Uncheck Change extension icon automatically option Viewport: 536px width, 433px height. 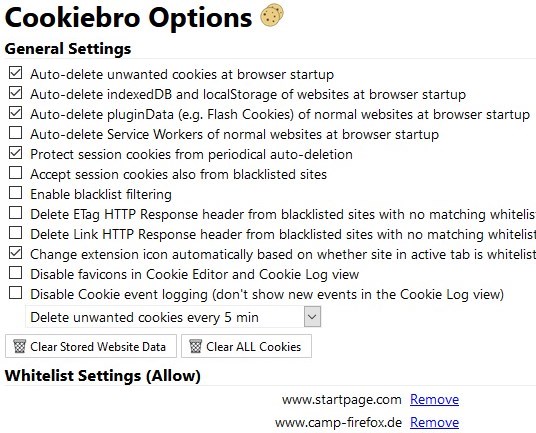click(x=15, y=253)
